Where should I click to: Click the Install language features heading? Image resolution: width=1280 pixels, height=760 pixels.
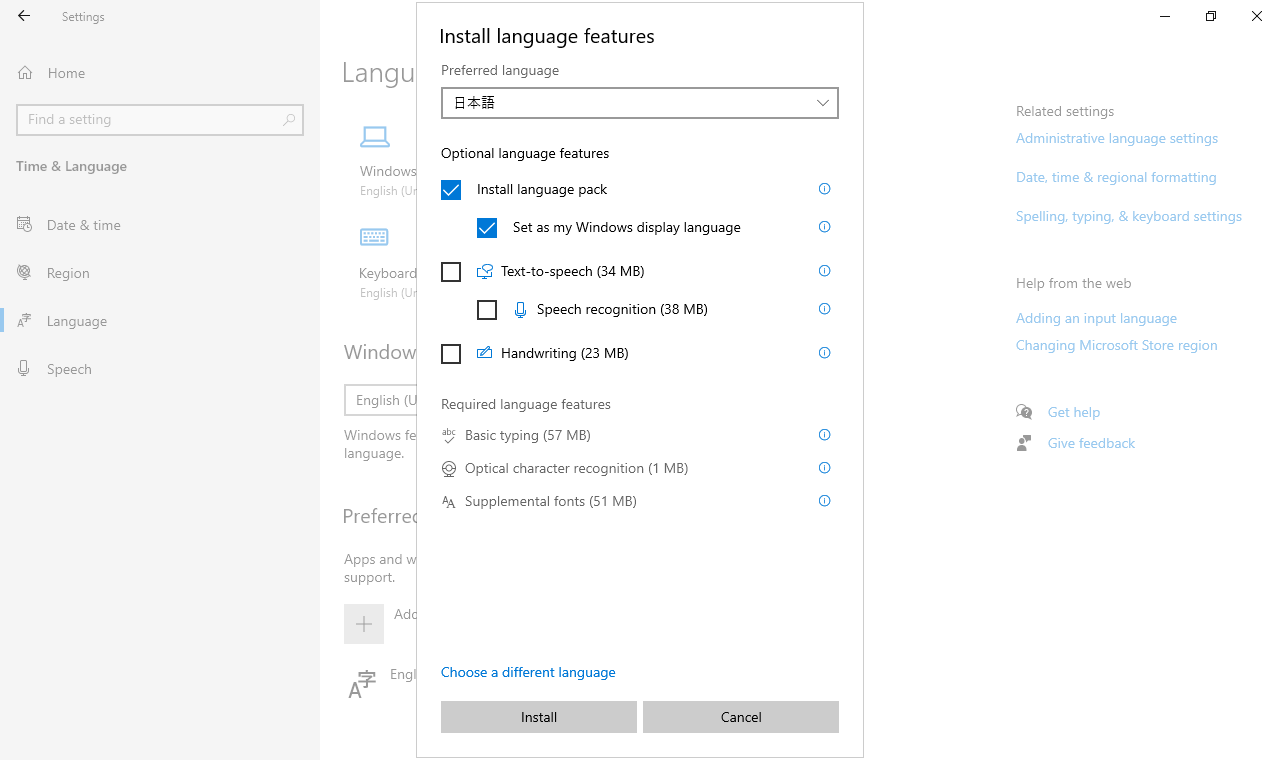tap(547, 36)
